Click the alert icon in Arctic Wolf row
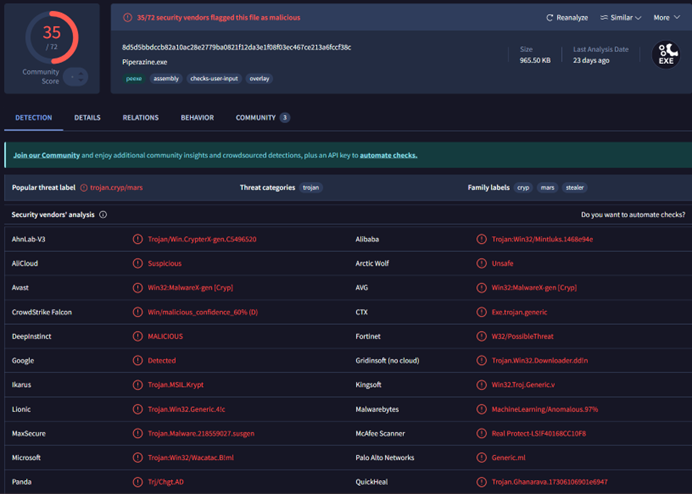This screenshot has height=494, width=692. pos(481,264)
